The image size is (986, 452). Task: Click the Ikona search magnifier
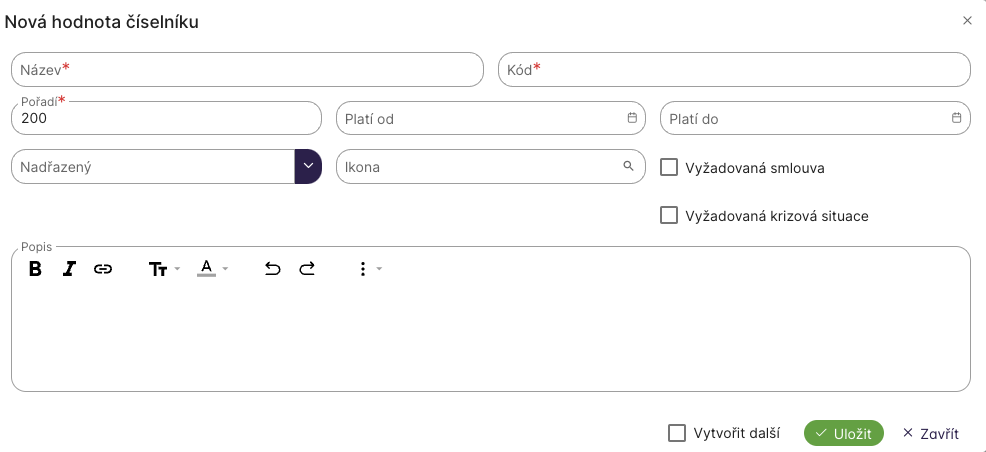pyautogui.click(x=629, y=166)
